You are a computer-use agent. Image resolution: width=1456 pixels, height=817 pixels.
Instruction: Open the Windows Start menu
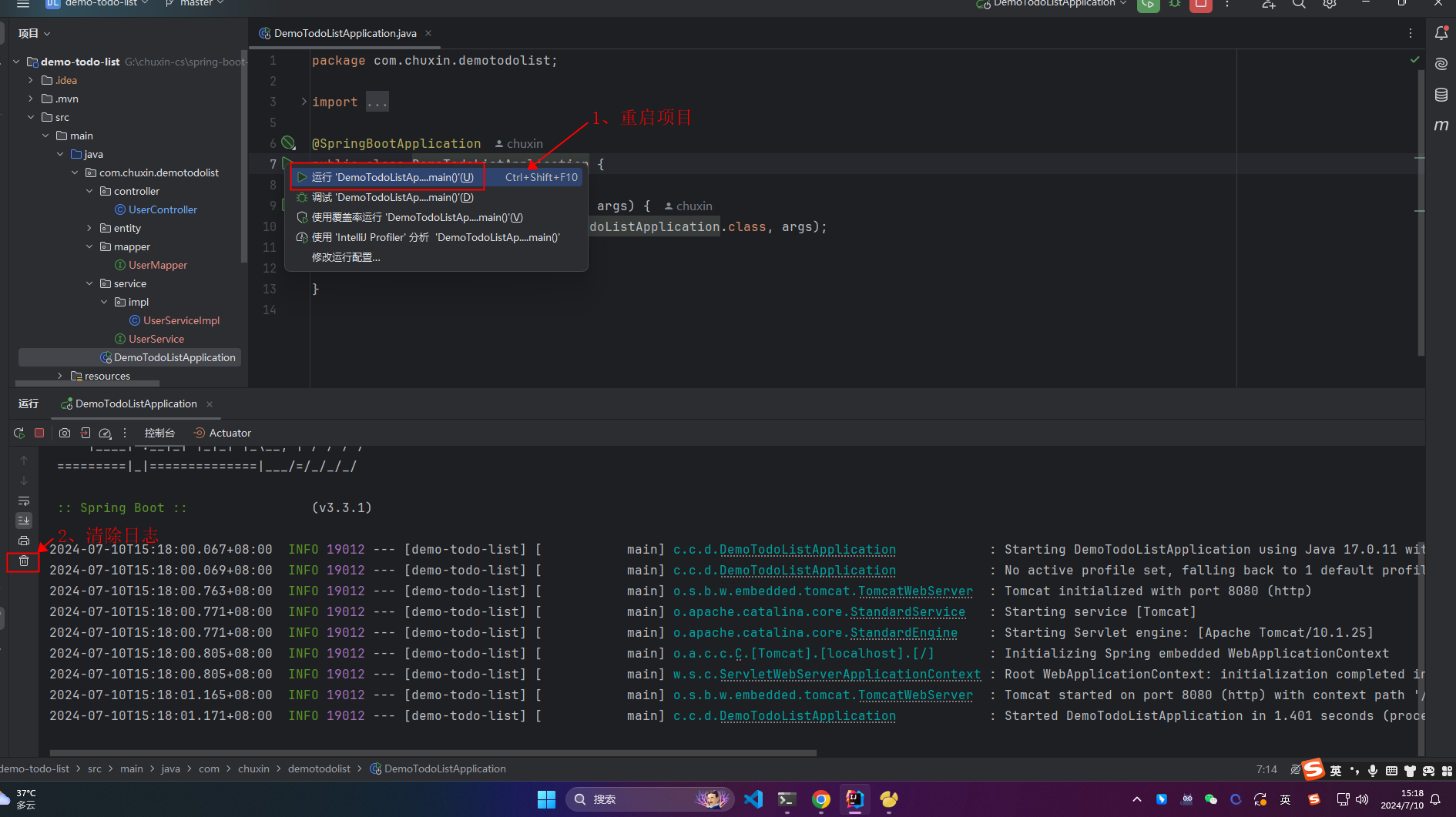point(546,799)
